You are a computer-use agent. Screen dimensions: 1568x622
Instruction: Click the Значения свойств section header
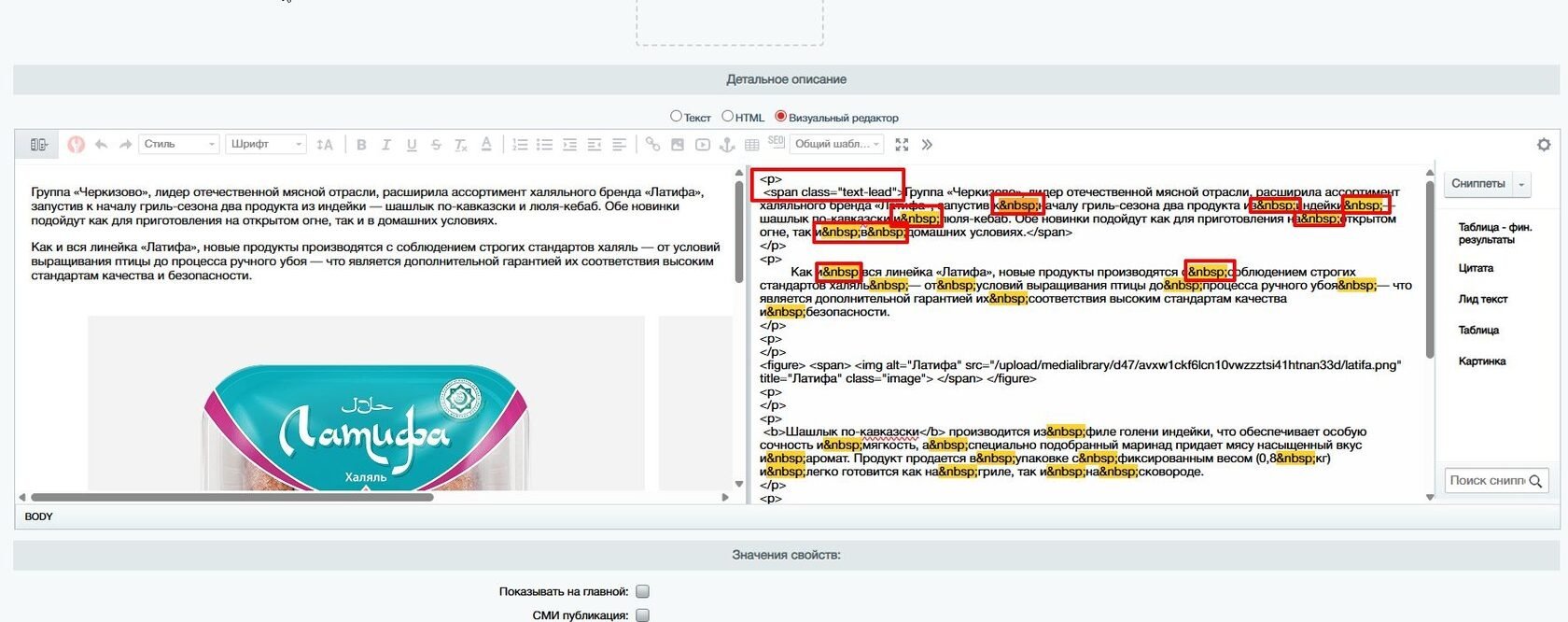[x=786, y=555]
